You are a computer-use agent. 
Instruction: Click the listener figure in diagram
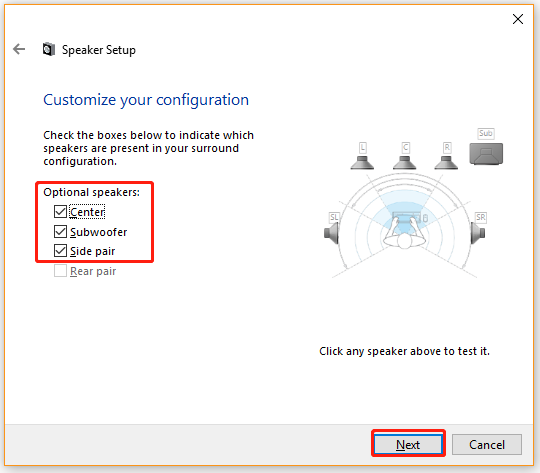tap(405, 232)
